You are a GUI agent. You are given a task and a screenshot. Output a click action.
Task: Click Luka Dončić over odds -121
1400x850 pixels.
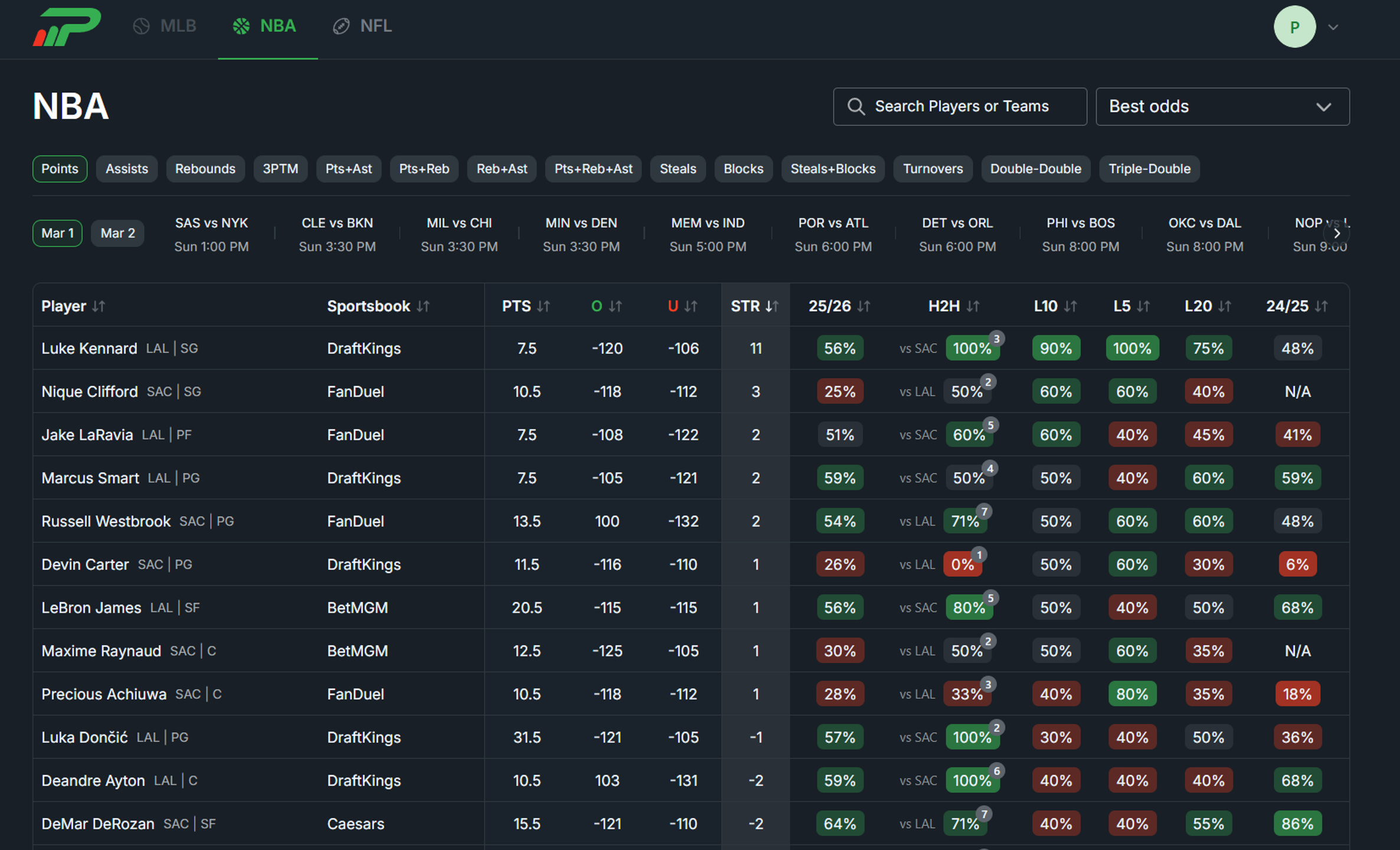607,737
